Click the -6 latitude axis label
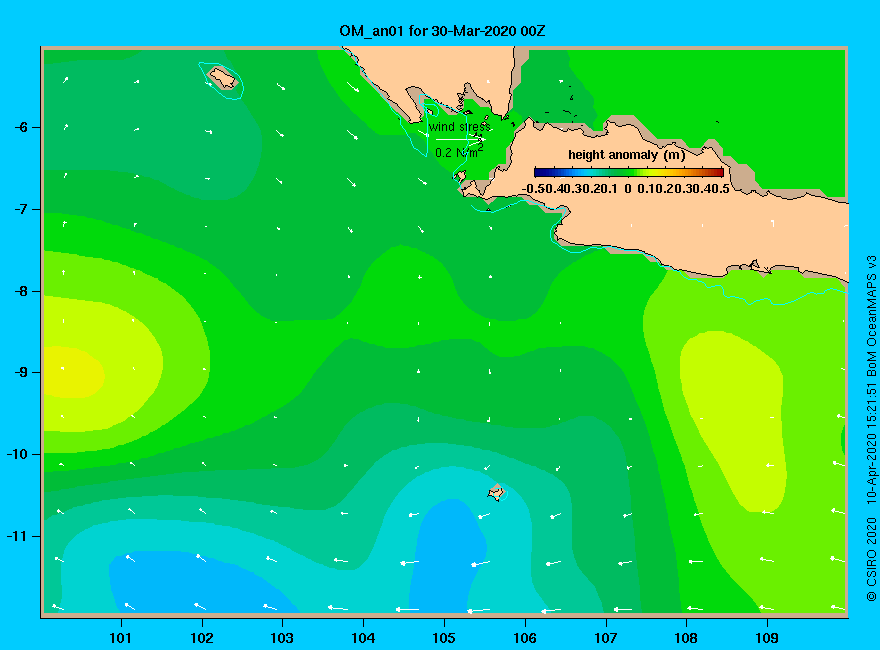880x650 pixels. (21, 127)
